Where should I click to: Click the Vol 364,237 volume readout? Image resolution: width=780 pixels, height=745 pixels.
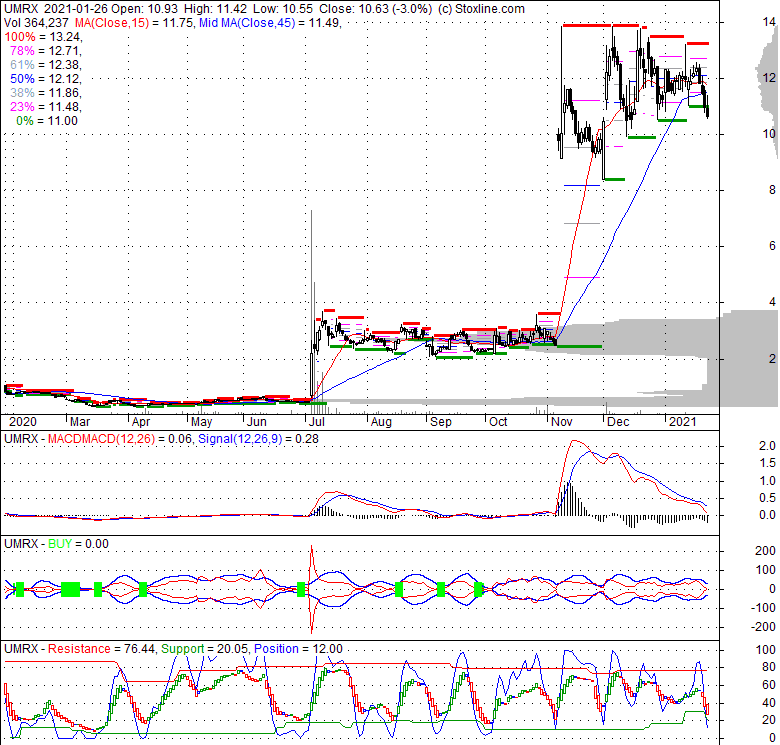(36, 23)
